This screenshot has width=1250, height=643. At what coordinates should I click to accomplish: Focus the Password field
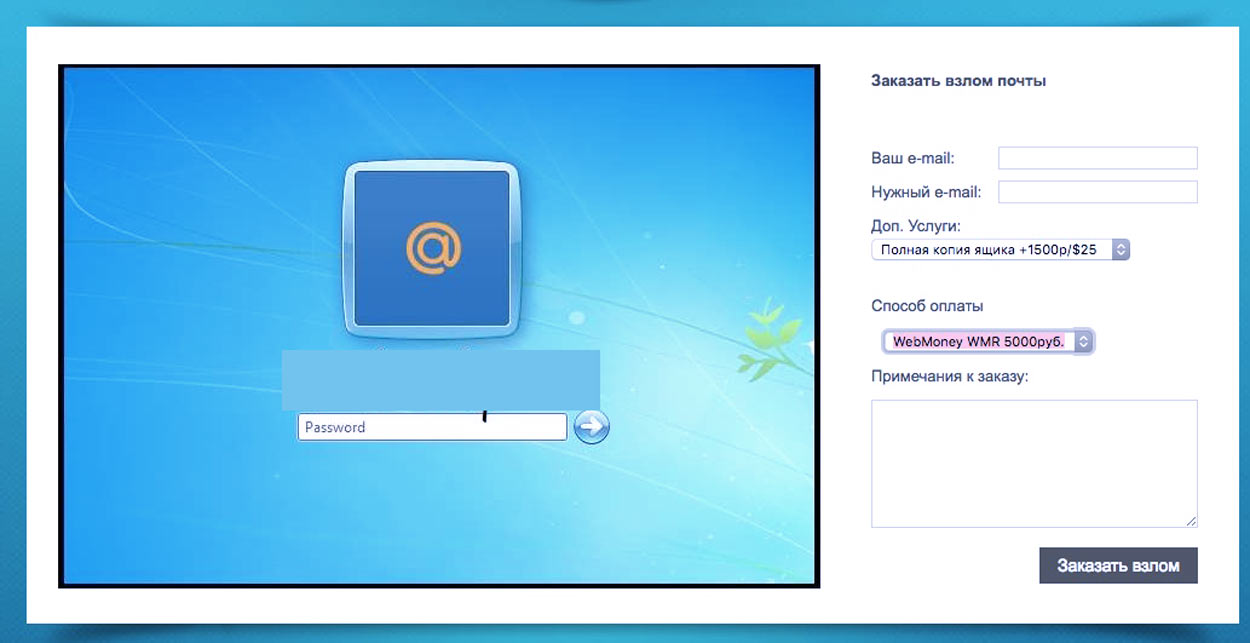coord(432,427)
